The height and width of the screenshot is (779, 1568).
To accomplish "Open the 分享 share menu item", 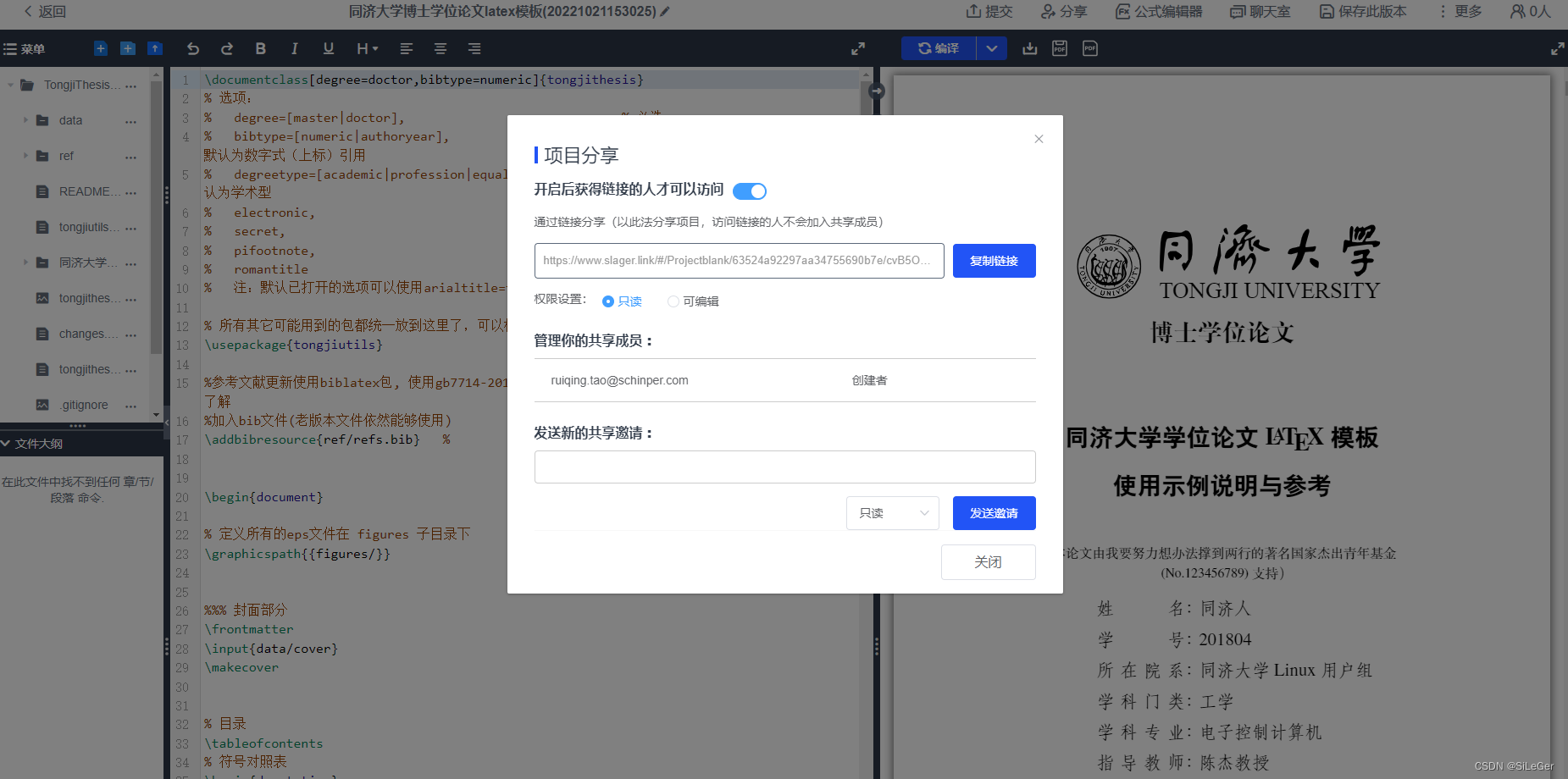I will coord(1064,12).
